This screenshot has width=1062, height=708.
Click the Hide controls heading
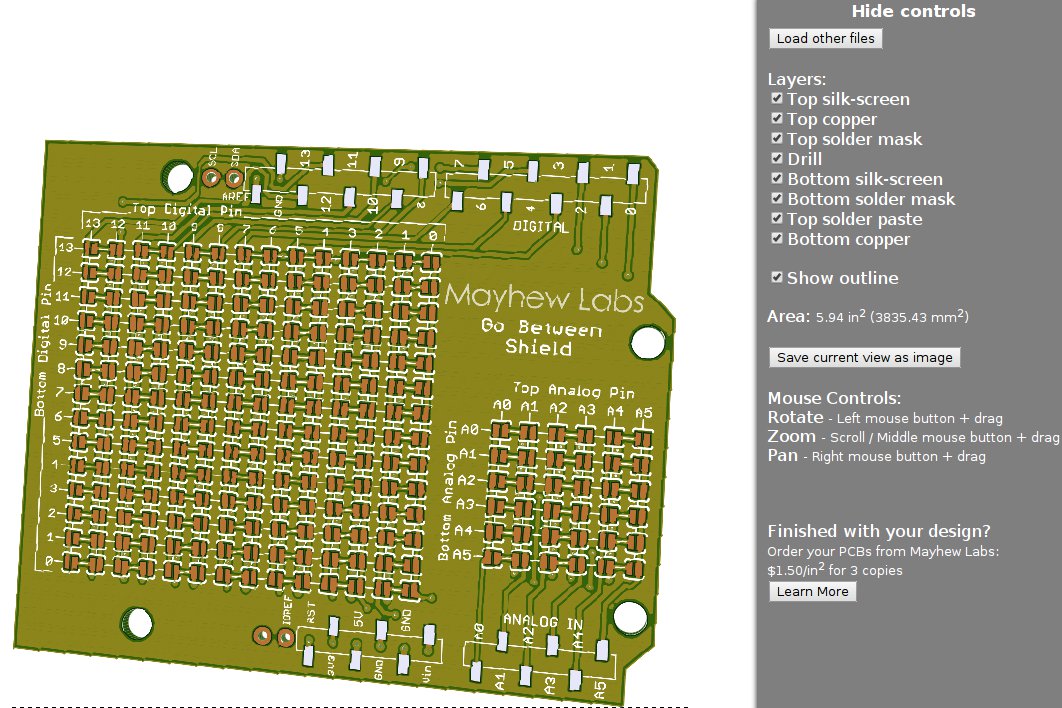pos(913,11)
